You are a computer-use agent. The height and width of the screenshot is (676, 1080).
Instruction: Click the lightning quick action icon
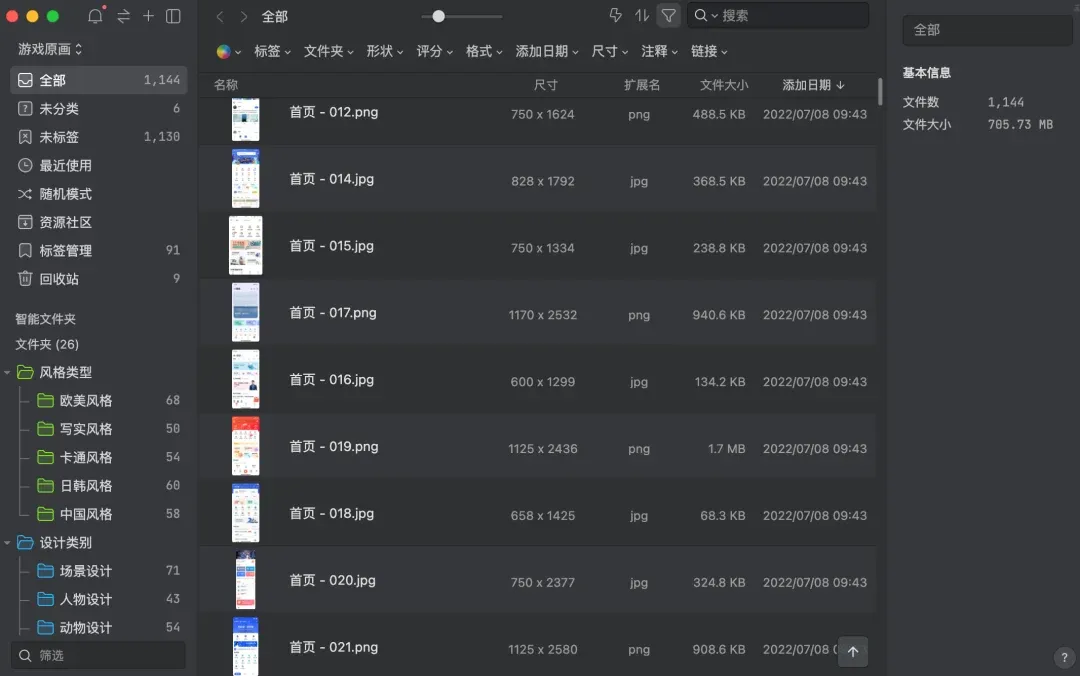click(x=615, y=15)
